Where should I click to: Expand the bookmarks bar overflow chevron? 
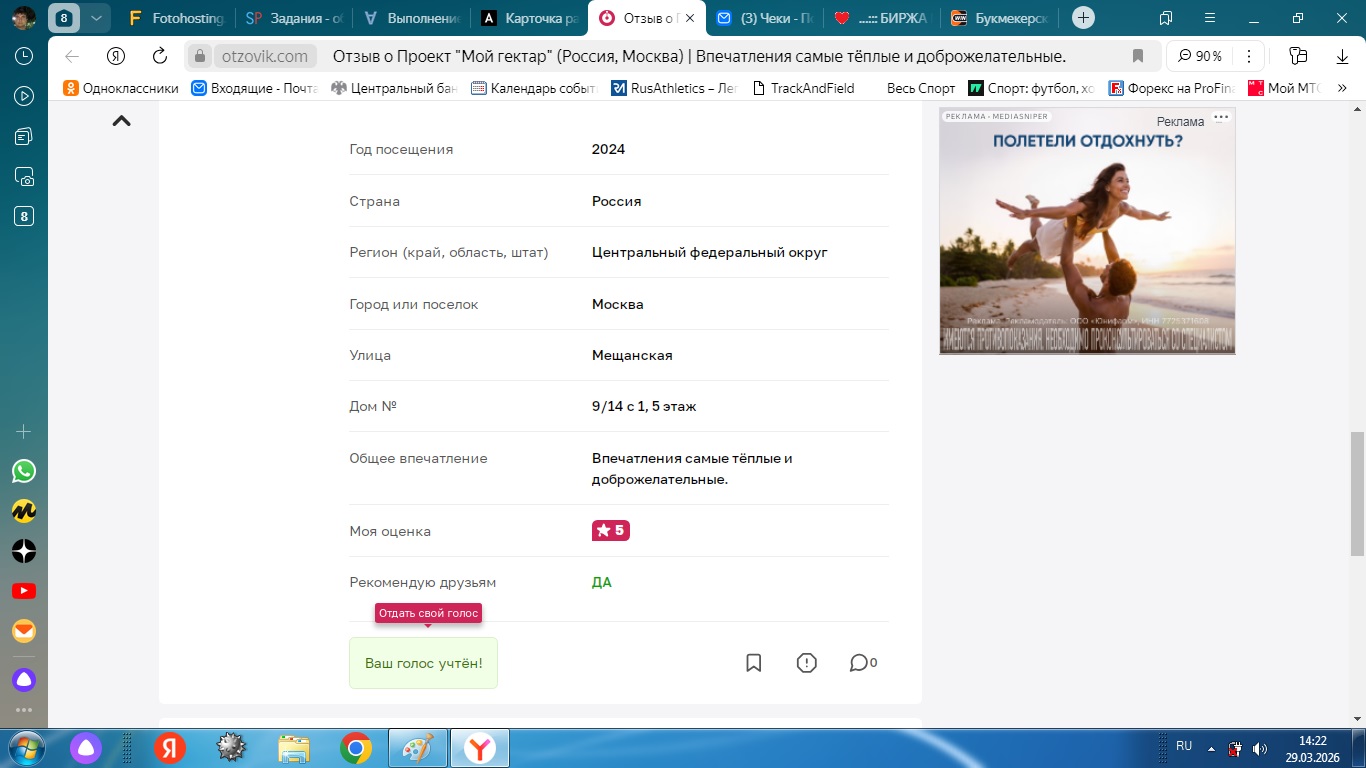[1343, 88]
